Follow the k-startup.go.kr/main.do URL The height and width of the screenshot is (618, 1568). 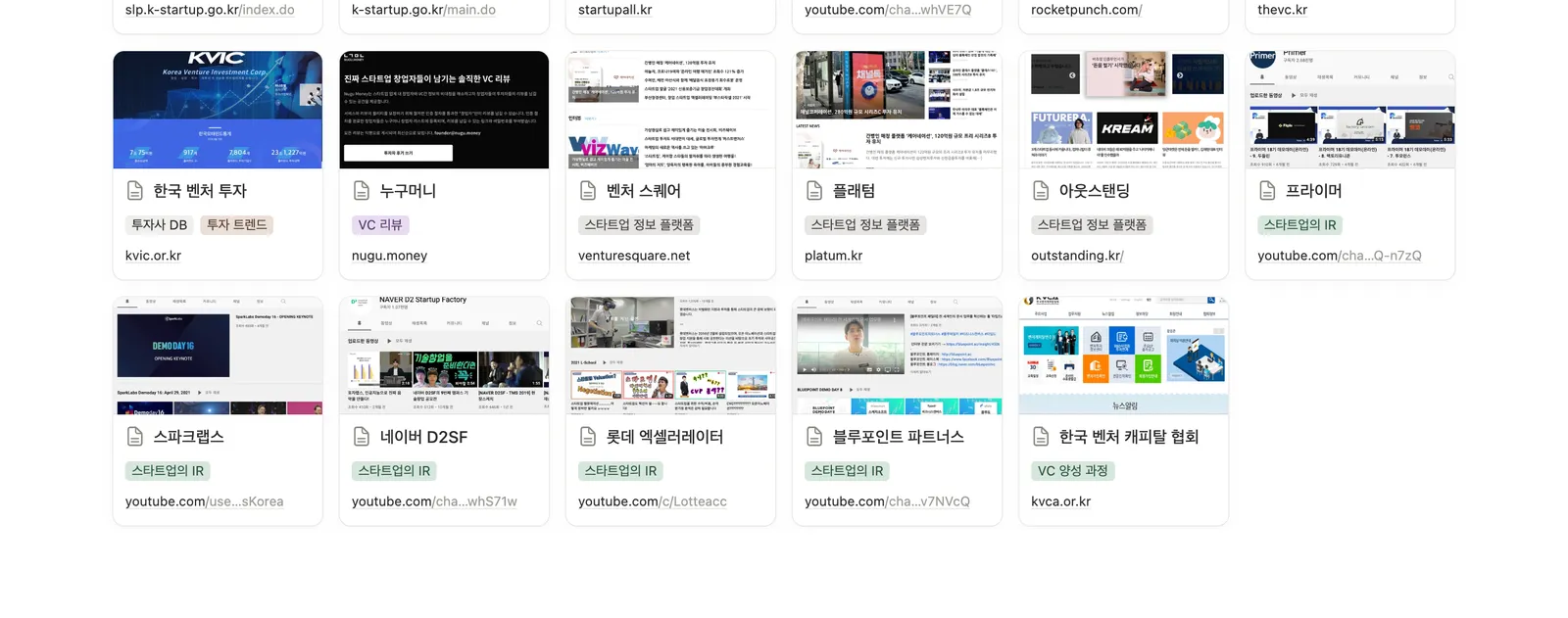pos(423,10)
